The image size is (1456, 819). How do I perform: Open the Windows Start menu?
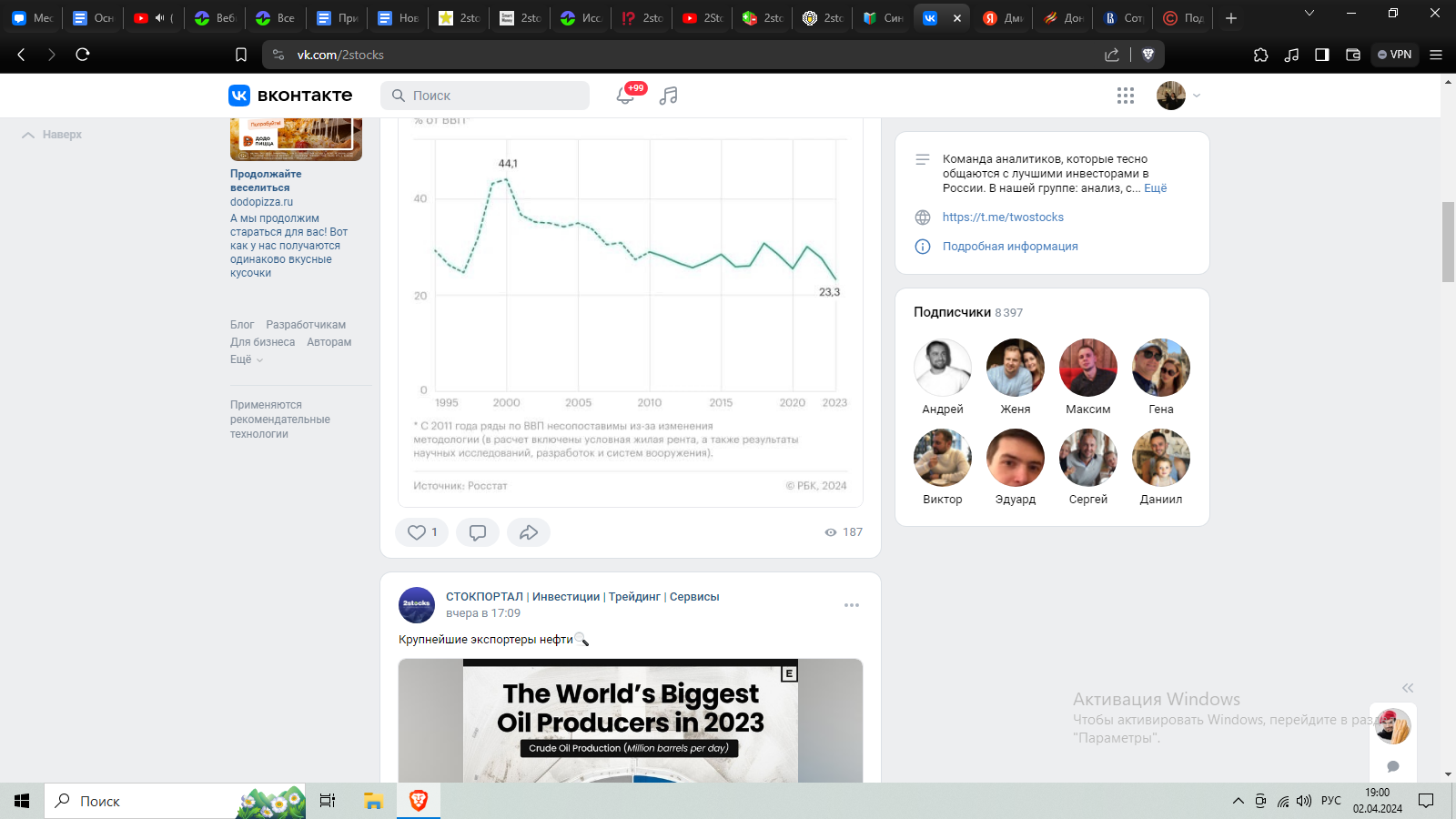22,801
